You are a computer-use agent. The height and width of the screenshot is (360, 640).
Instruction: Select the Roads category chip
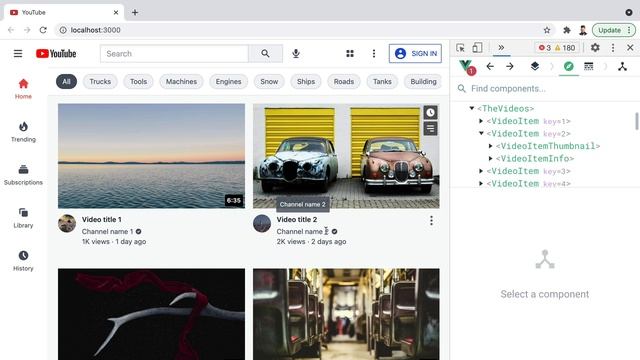[344, 82]
